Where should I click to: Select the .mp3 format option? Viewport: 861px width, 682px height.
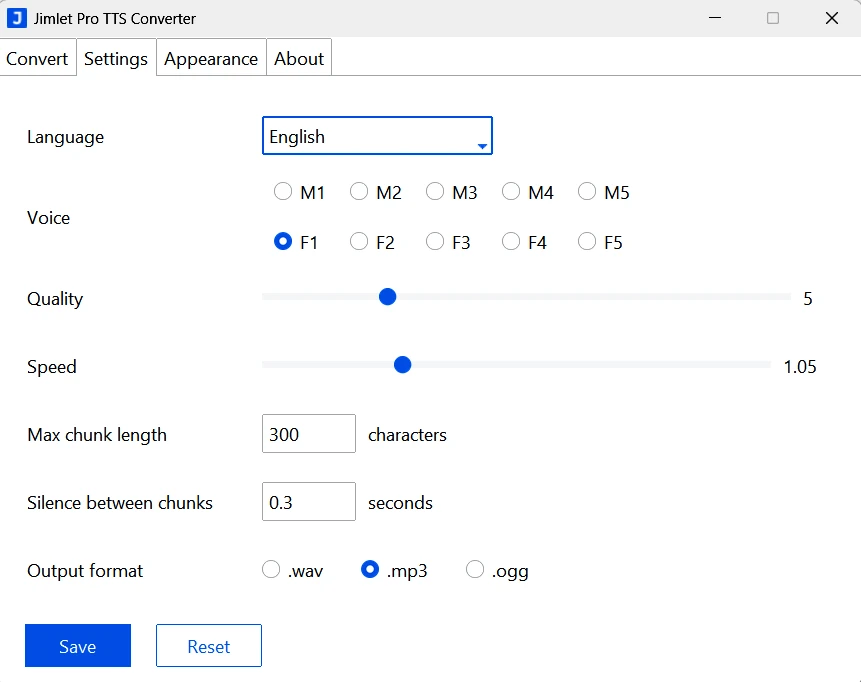pyautogui.click(x=371, y=568)
